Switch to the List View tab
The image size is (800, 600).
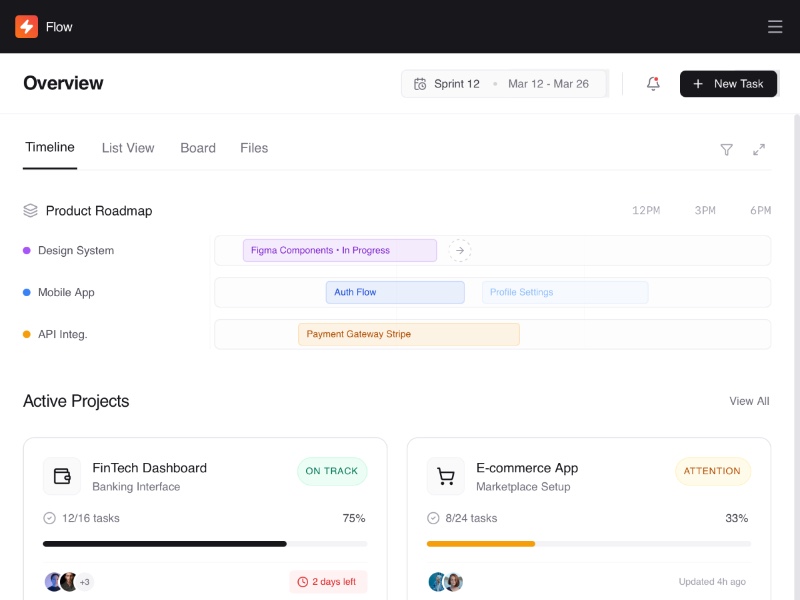click(127, 147)
